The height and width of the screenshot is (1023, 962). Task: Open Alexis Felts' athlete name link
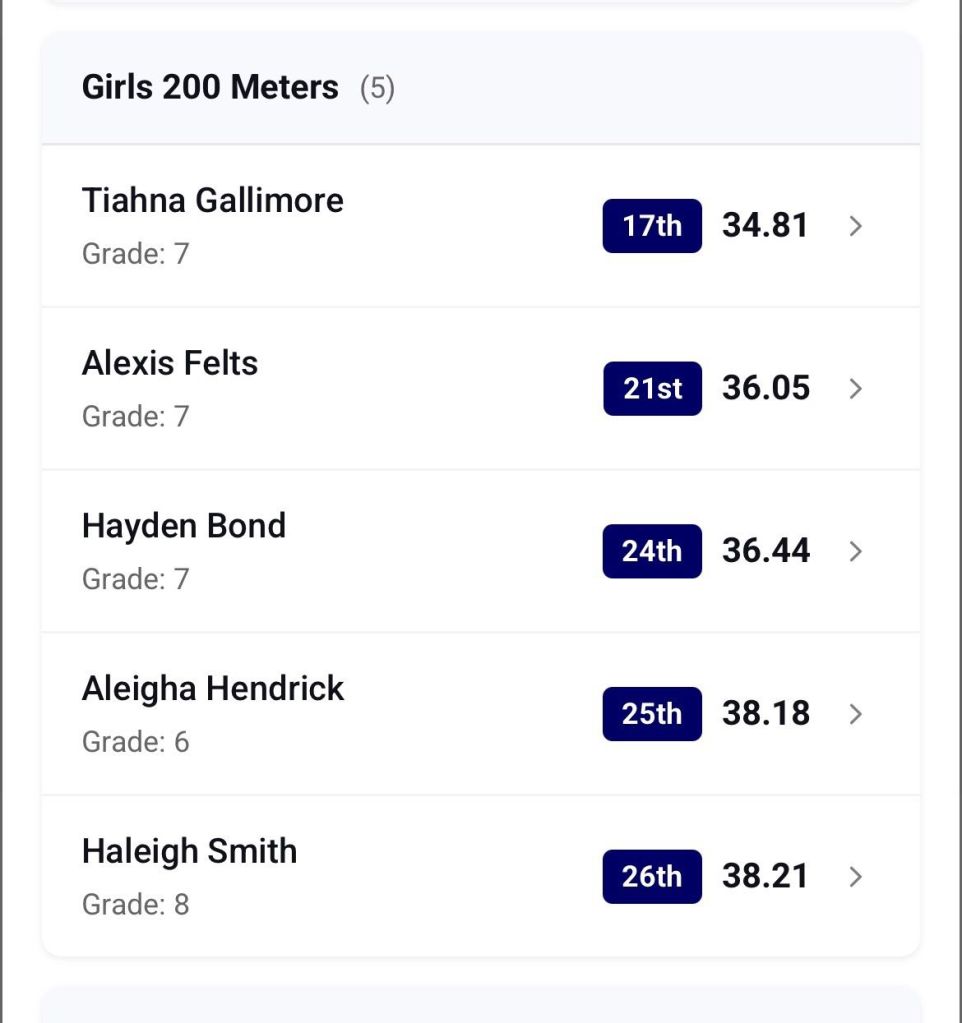click(170, 363)
